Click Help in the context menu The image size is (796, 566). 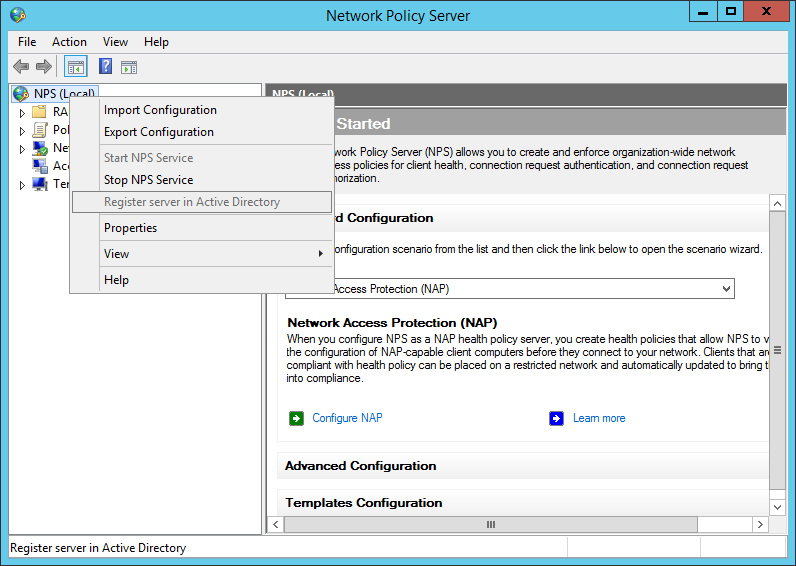click(202, 280)
